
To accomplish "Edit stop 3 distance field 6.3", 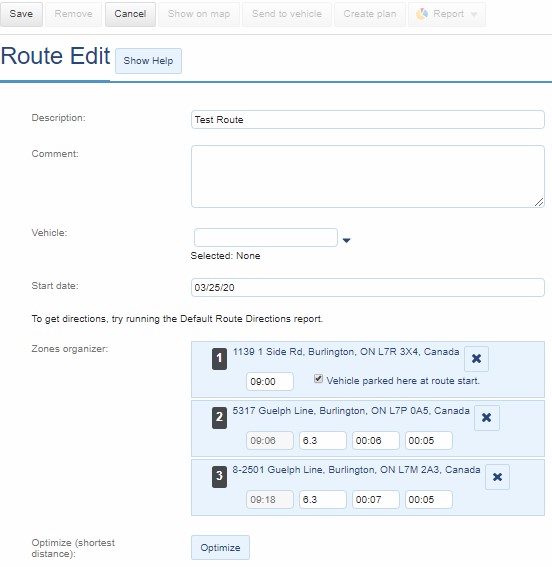I will click(323, 499).
